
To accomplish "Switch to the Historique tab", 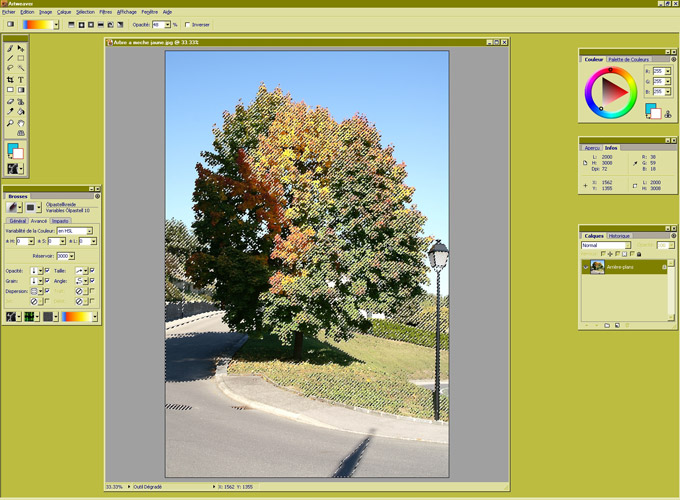I will (619, 236).
